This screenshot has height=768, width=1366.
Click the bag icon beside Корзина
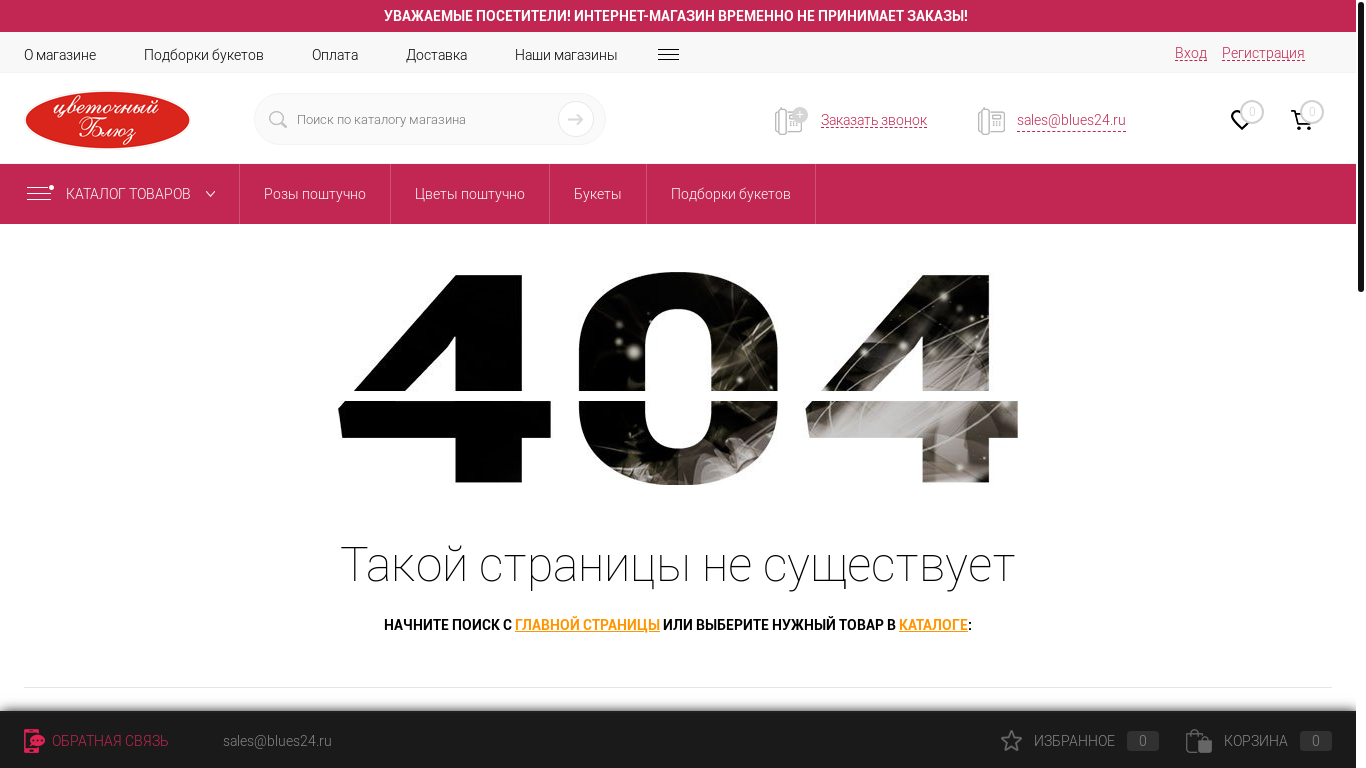[1198, 741]
